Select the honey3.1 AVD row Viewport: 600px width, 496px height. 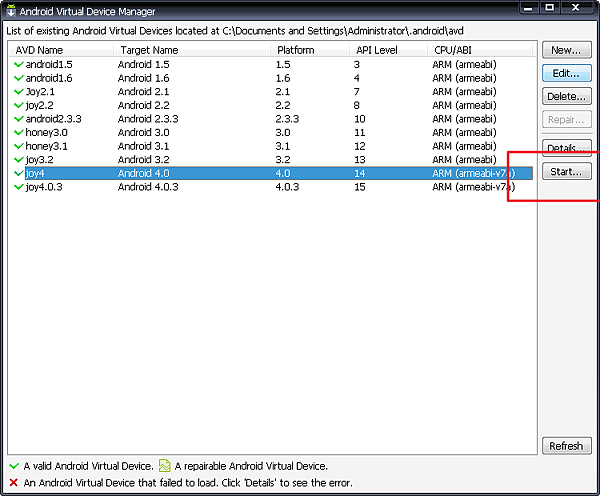coord(270,146)
